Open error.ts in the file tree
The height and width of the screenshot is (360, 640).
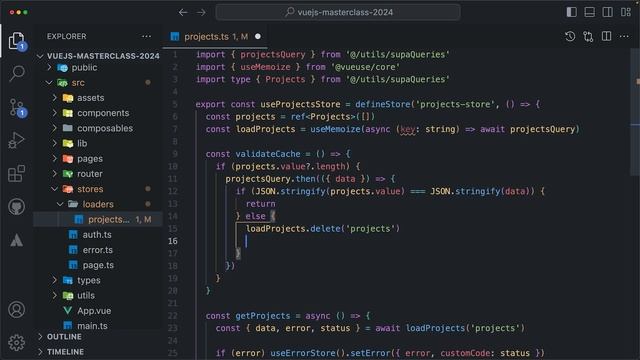[x=98, y=250]
